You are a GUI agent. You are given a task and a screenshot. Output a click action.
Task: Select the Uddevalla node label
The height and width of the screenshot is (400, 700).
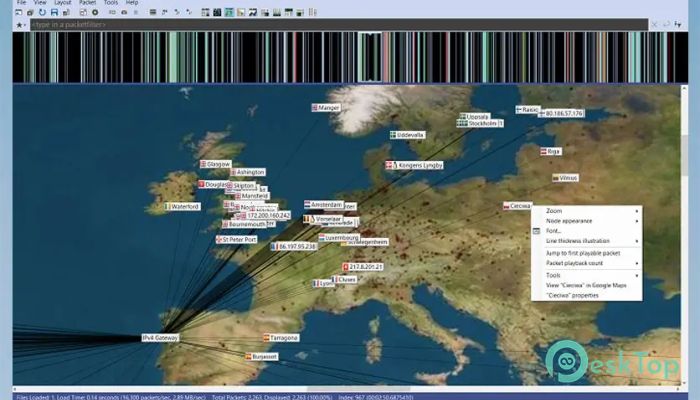[408, 135]
